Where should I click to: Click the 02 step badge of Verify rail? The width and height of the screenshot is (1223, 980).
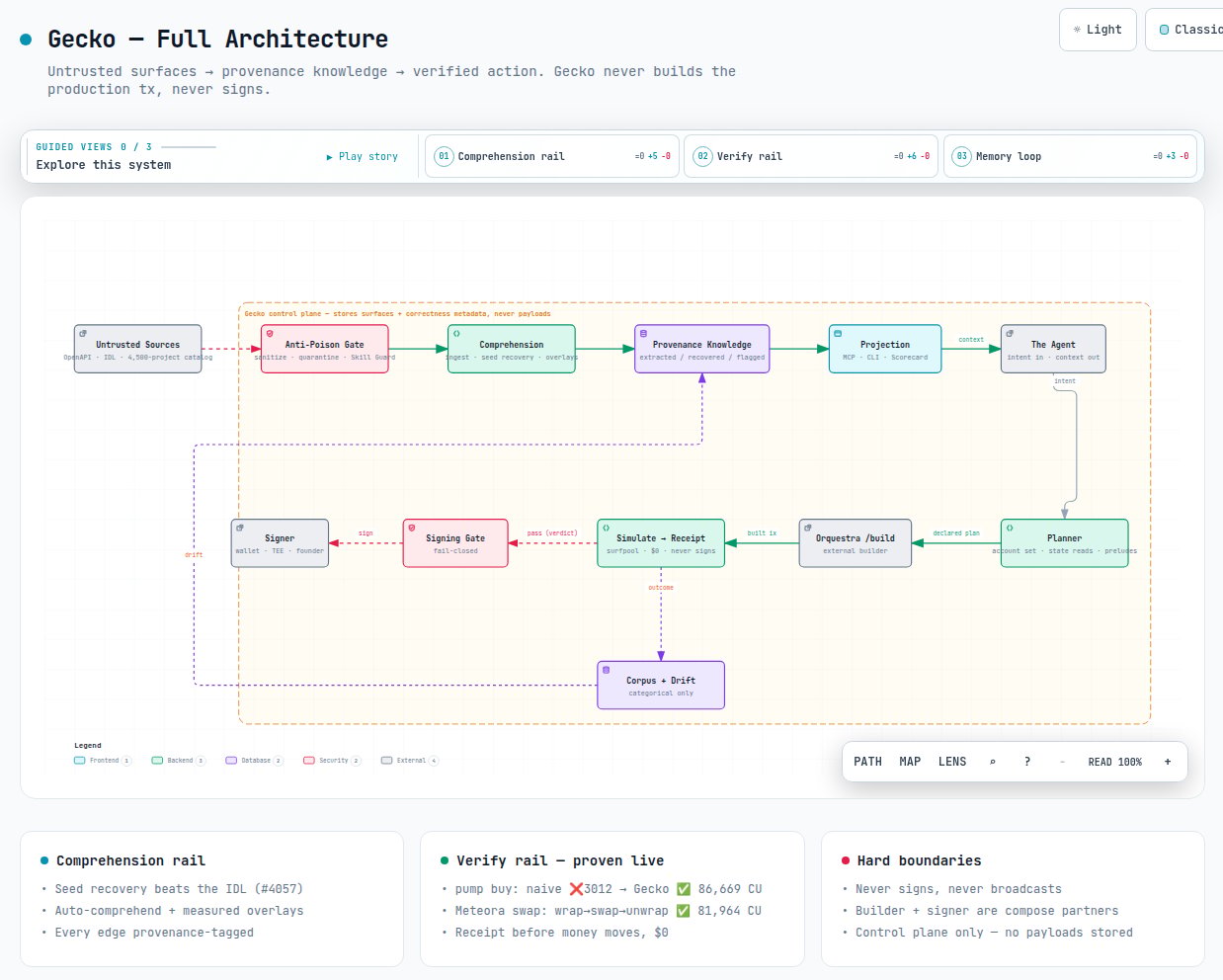(702, 156)
